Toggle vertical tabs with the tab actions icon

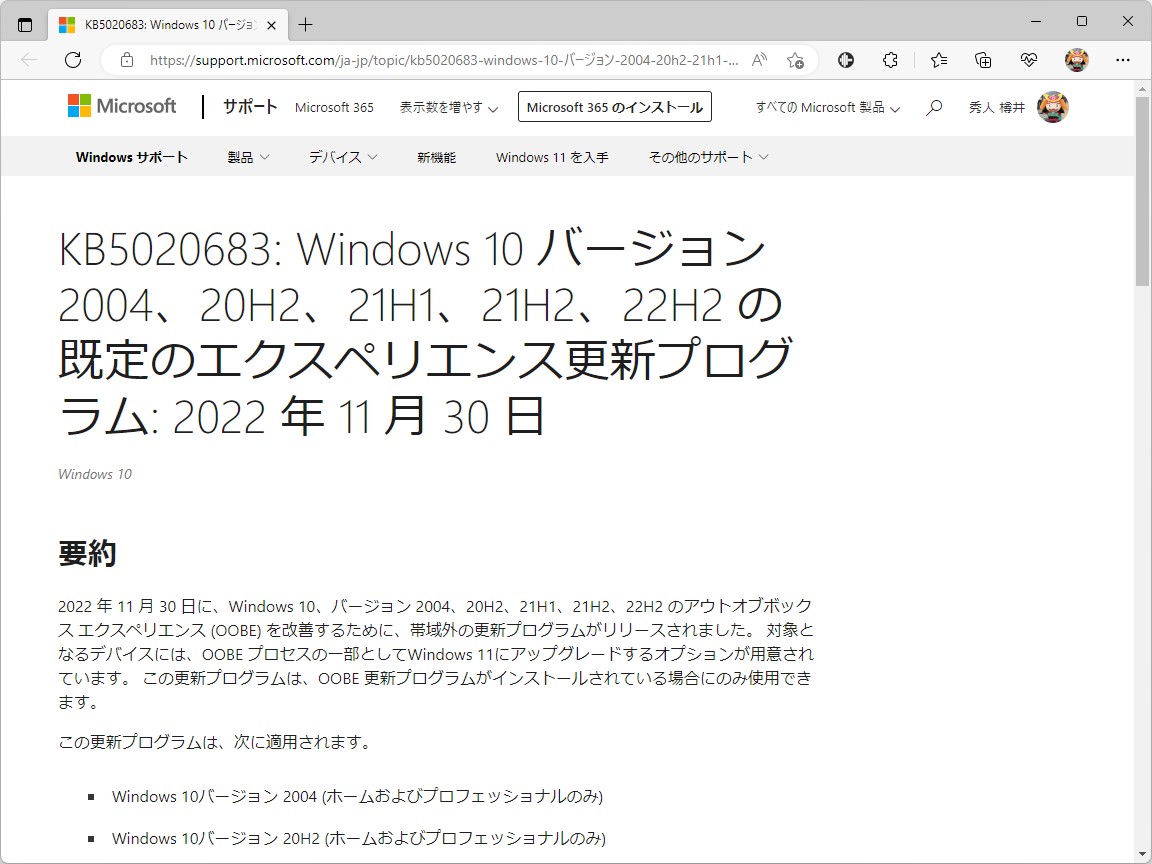coord(24,24)
